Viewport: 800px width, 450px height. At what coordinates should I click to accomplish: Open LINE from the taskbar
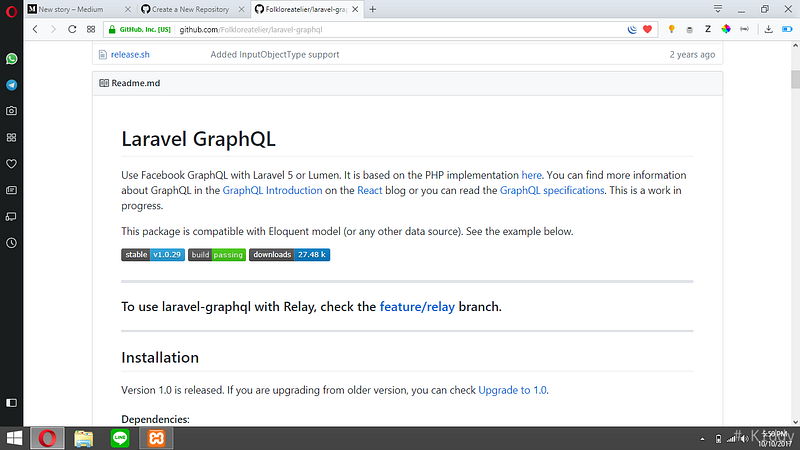120,438
